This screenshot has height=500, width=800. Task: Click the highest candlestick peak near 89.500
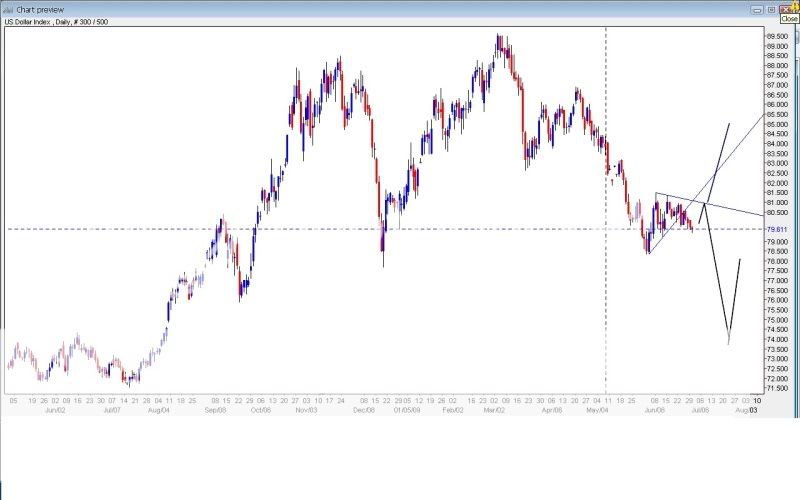pyautogui.click(x=498, y=36)
